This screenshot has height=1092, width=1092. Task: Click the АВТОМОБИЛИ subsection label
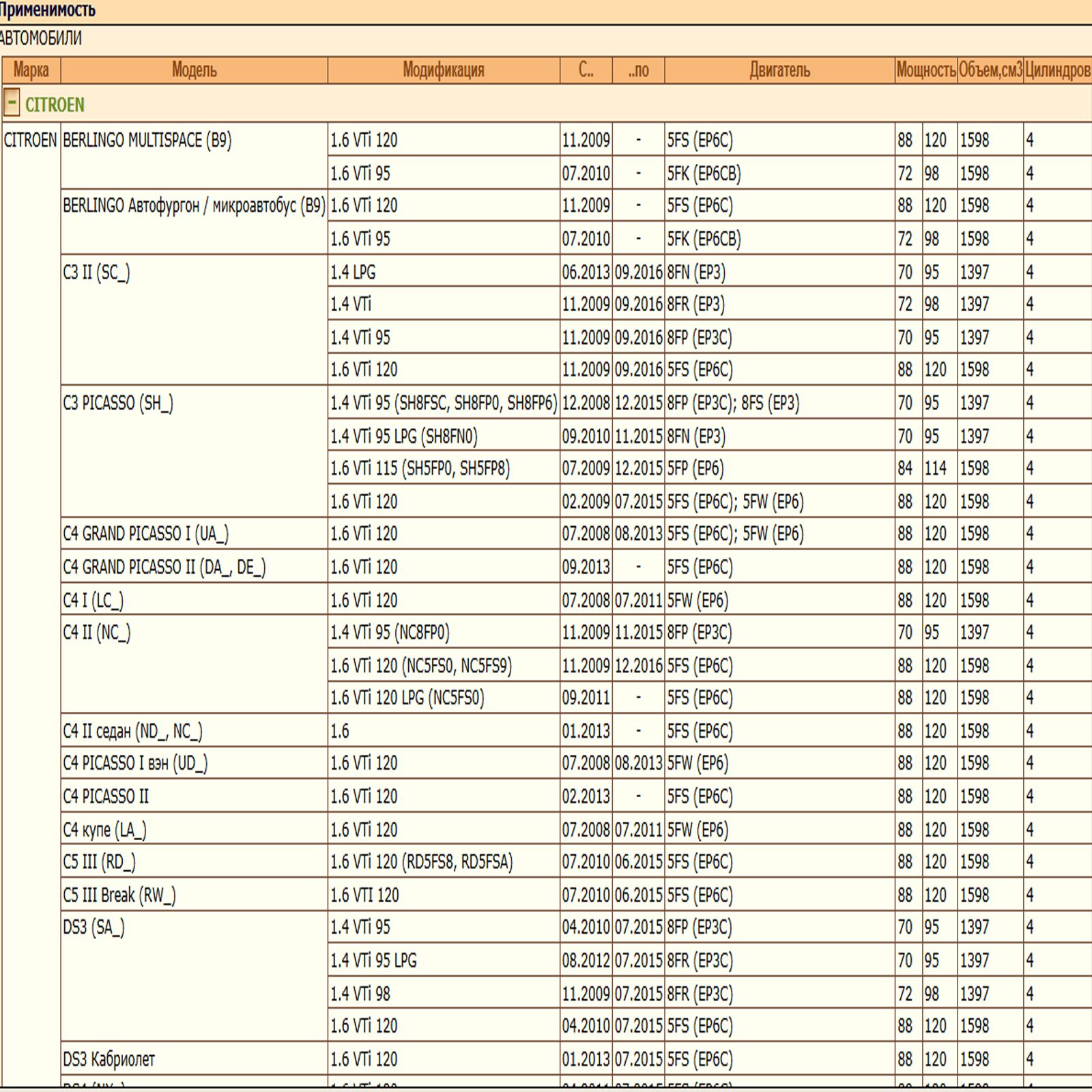41,39
